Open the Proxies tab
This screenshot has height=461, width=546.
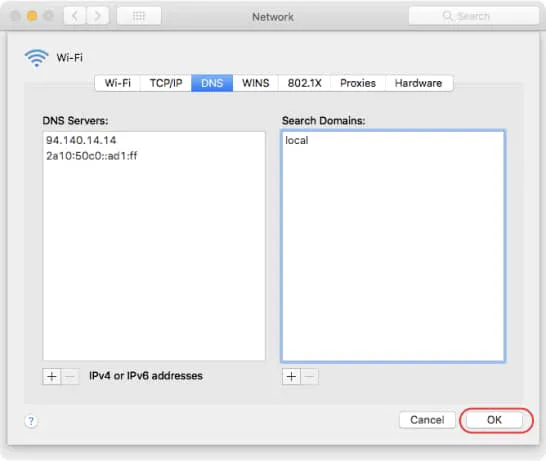pyautogui.click(x=358, y=83)
